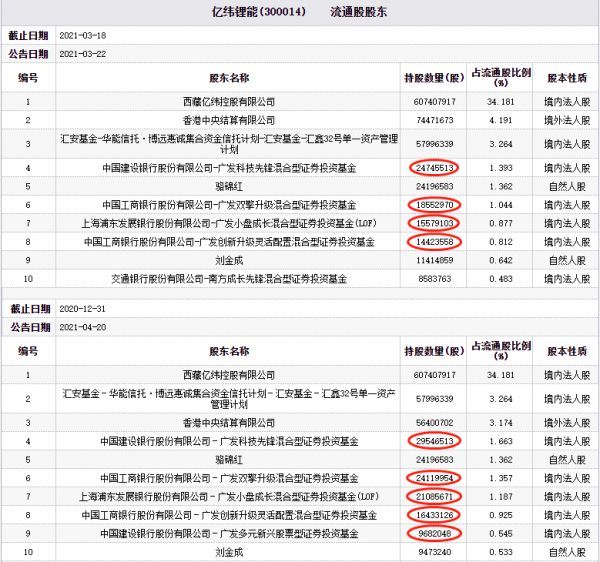
Task: Select 刘金成's holding 11414859
Action: (435, 260)
